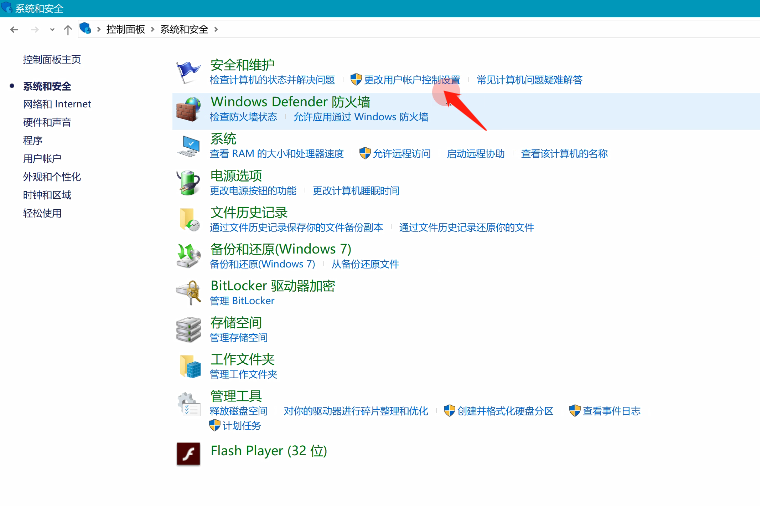Click the Windows Defender firewall brick icon
This screenshot has height=506, width=760.
pos(188,109)
